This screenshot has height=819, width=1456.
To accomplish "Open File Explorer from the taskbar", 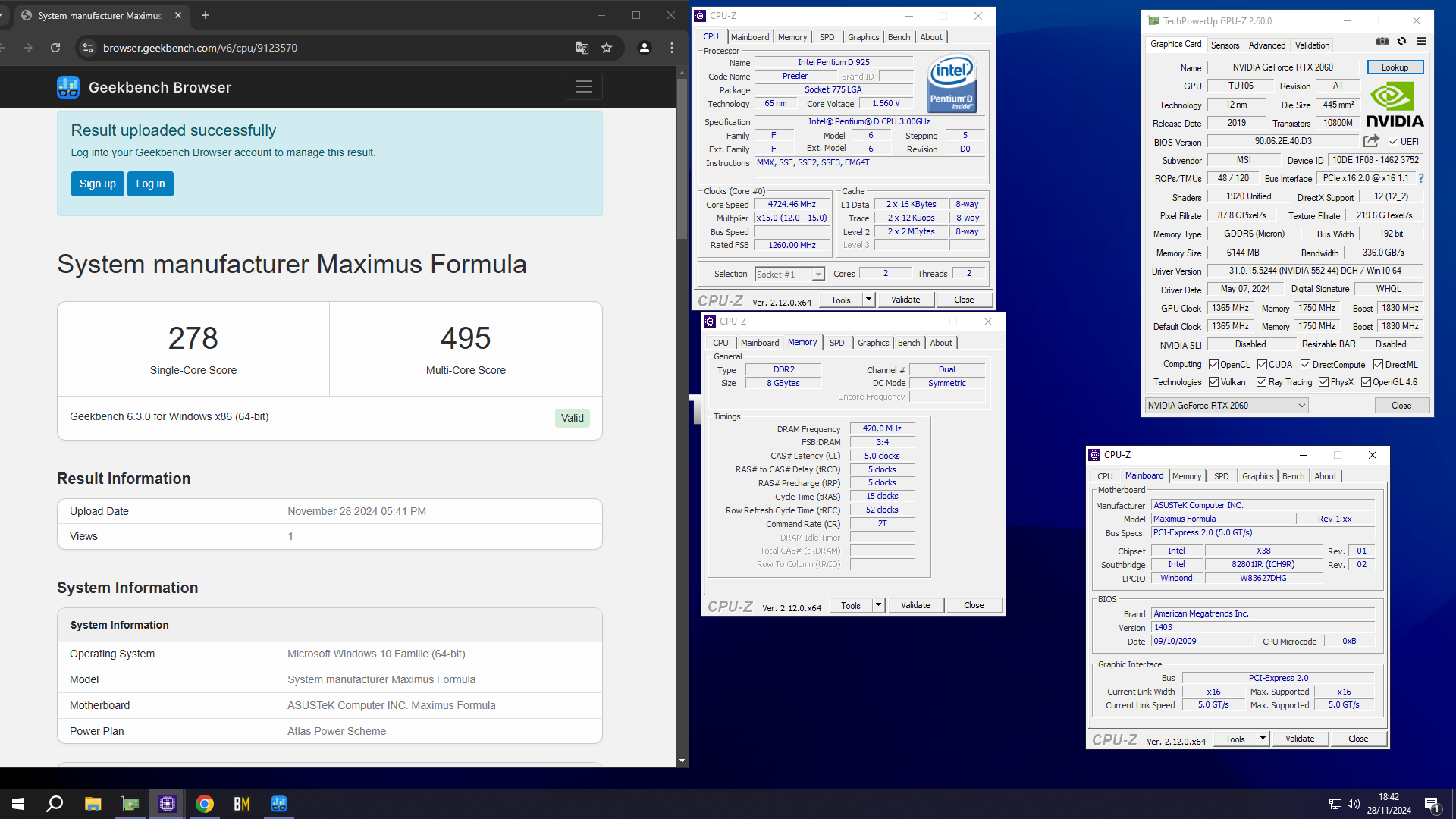I will pyautogui.click(x=93, y=804).
